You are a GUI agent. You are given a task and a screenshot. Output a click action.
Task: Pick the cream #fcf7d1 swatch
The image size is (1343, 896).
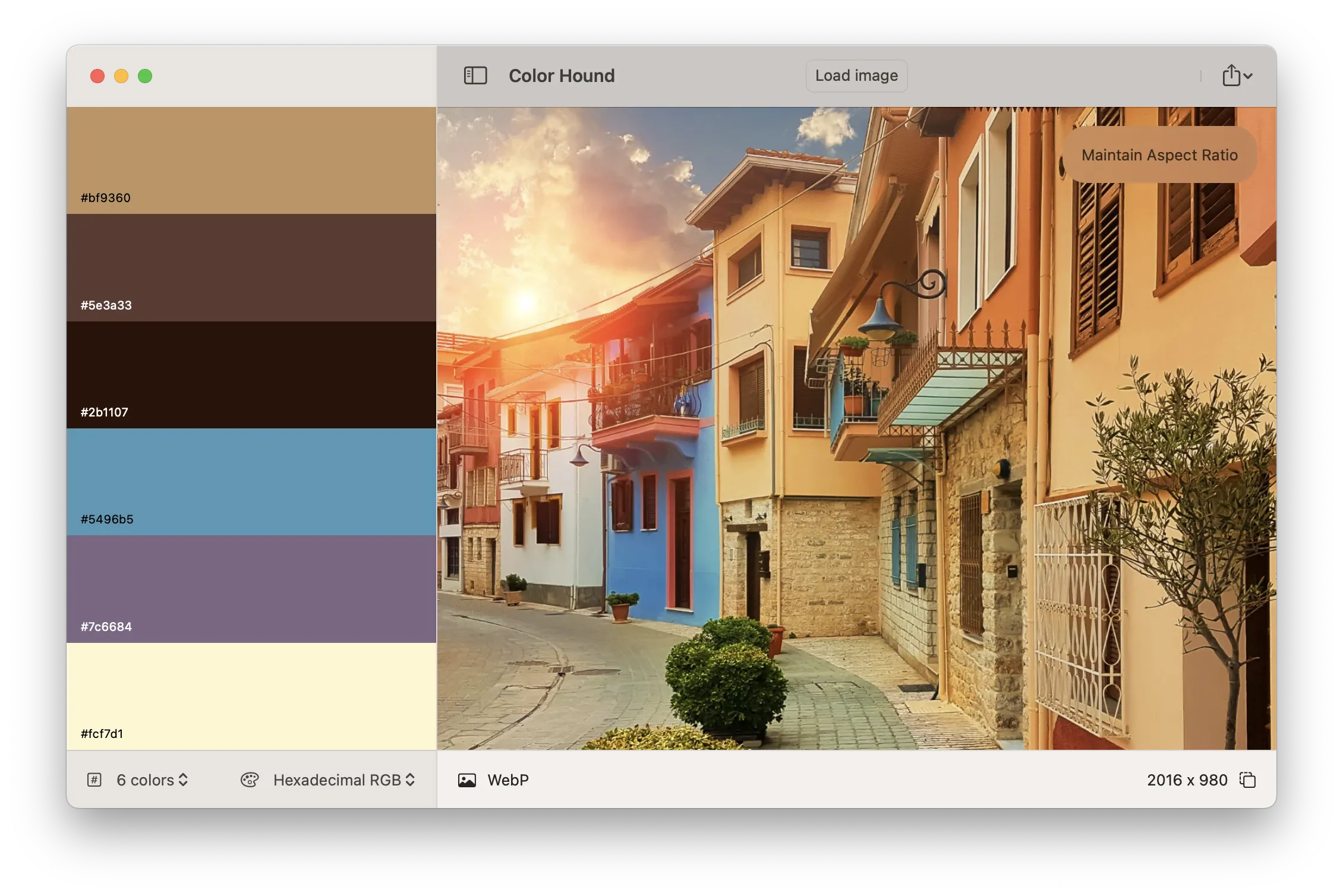251,695
